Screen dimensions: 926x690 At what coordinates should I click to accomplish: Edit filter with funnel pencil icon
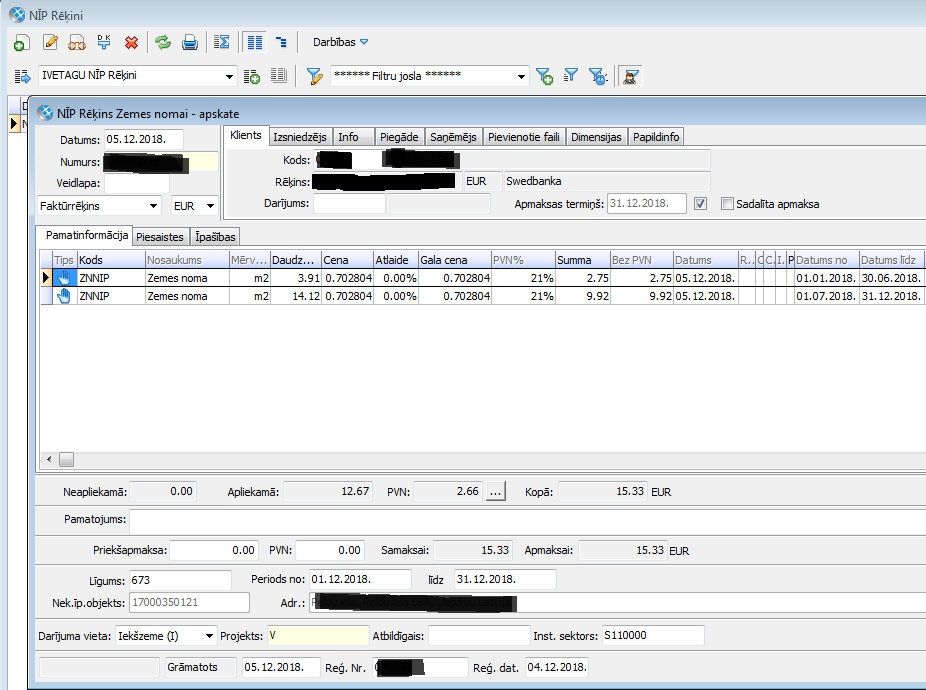click(314, 76)
